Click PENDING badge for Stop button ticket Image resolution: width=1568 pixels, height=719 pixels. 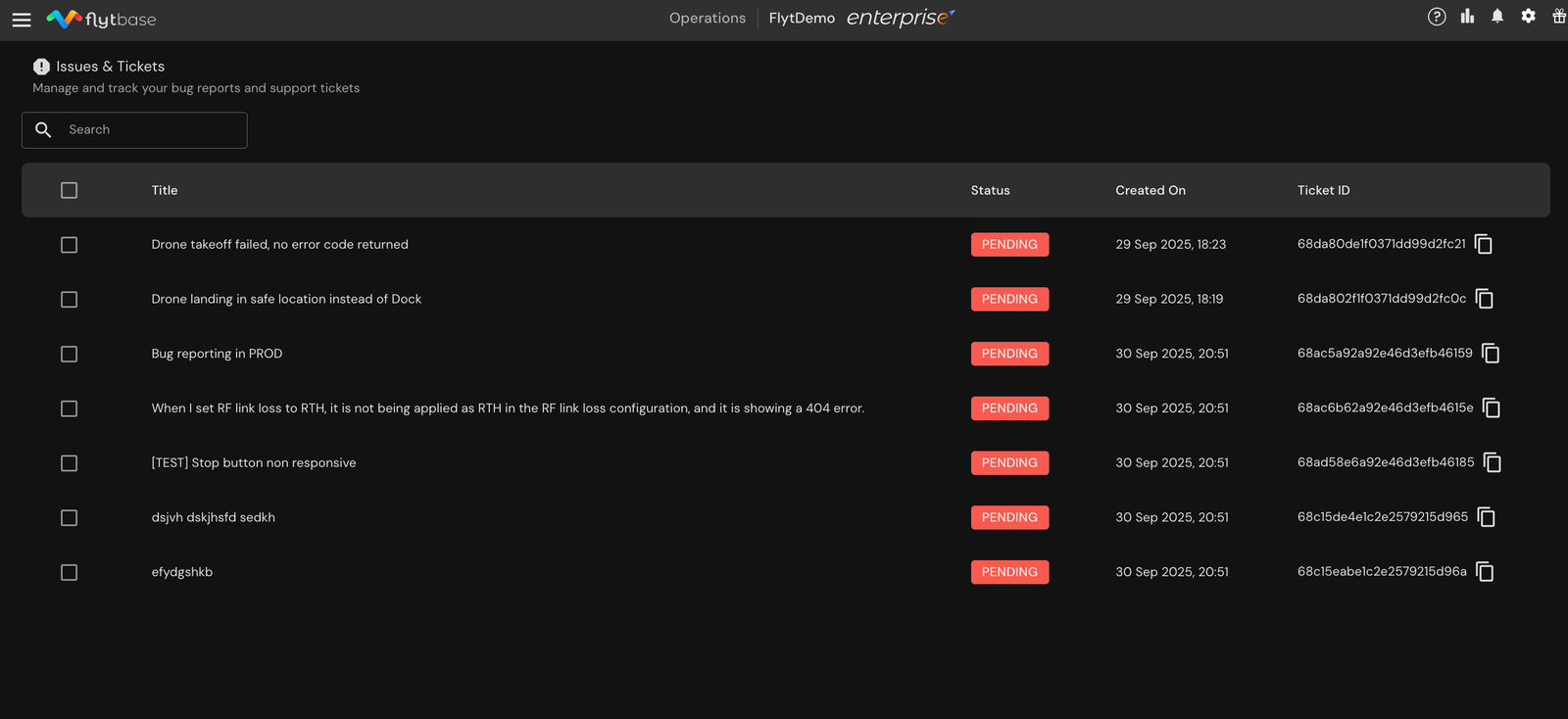[1009, 462]
